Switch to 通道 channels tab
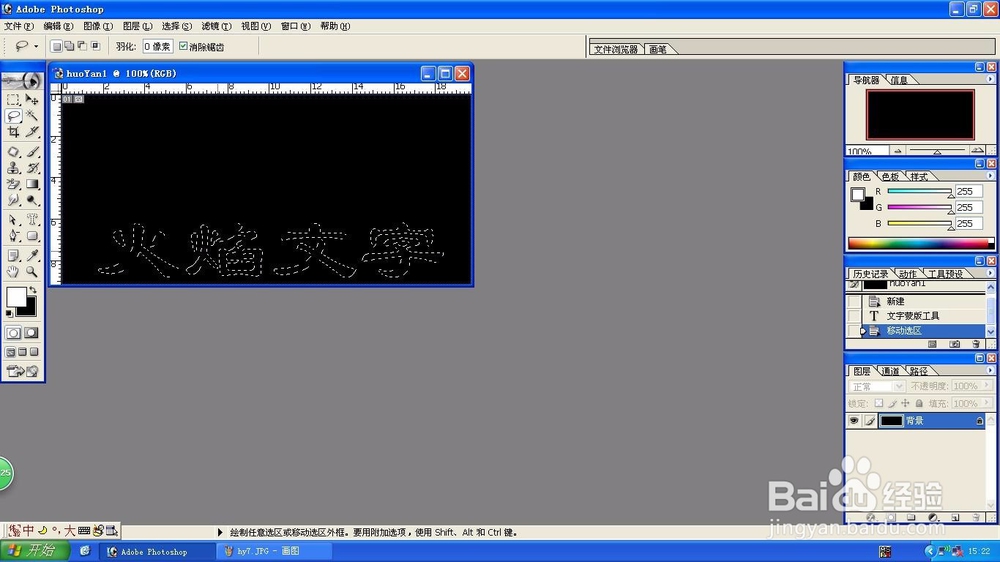The image size is (1000, 562). coord(890,371)
